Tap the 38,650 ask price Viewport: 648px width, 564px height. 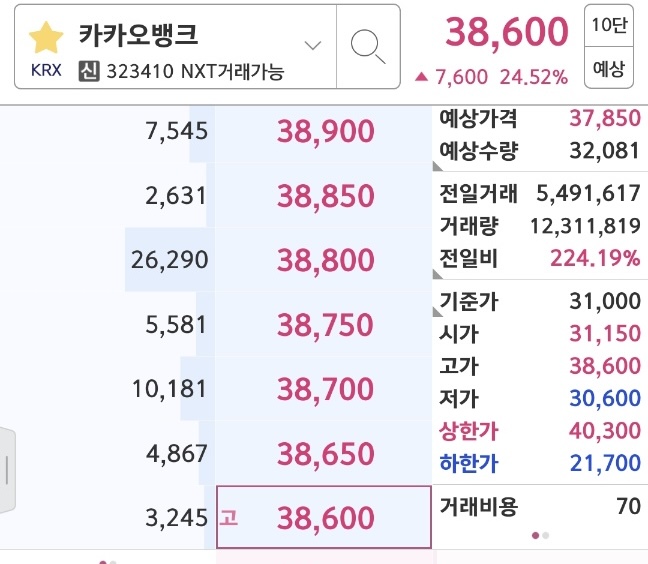(x=325, y=454)
